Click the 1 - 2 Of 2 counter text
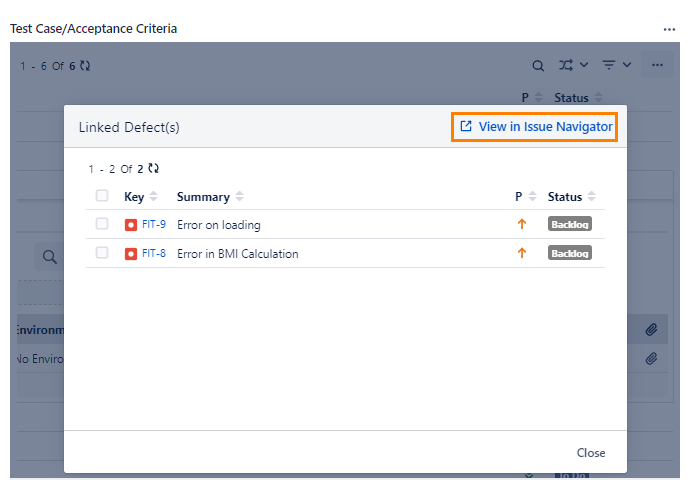The width and height of the screenshot is (699, 487). pos(116,169)
